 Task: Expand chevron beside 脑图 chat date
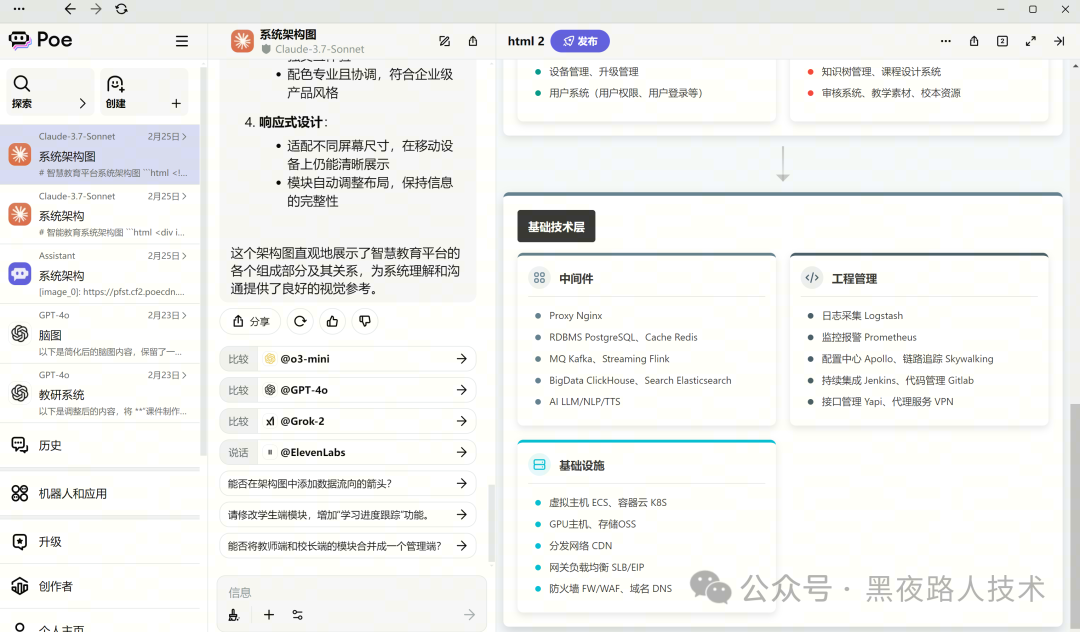184,315
